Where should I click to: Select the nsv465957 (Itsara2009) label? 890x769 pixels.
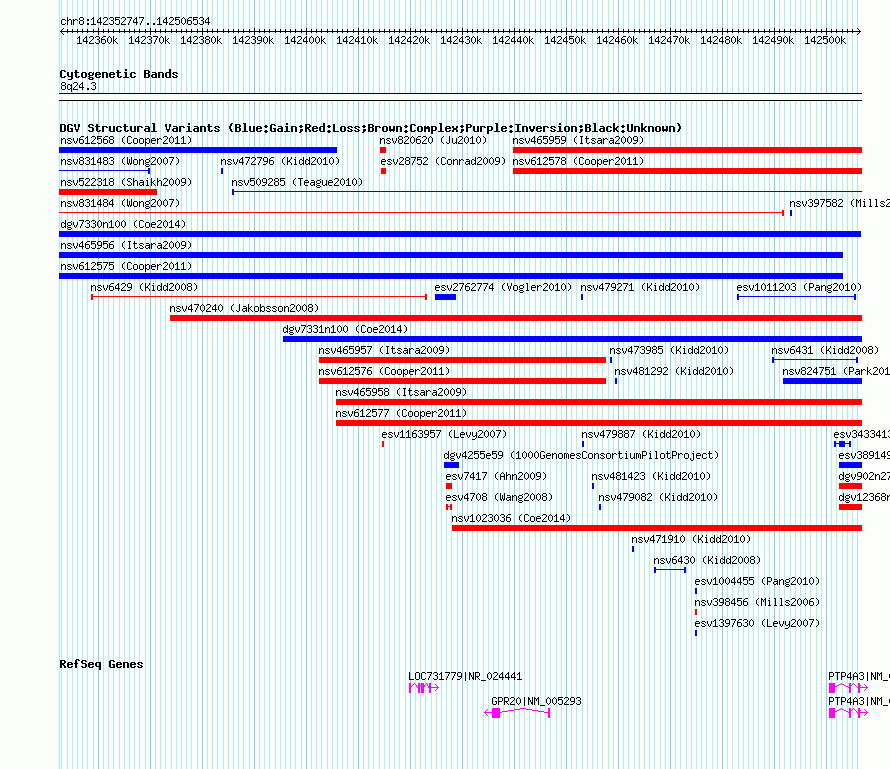[x=384, y=350]
